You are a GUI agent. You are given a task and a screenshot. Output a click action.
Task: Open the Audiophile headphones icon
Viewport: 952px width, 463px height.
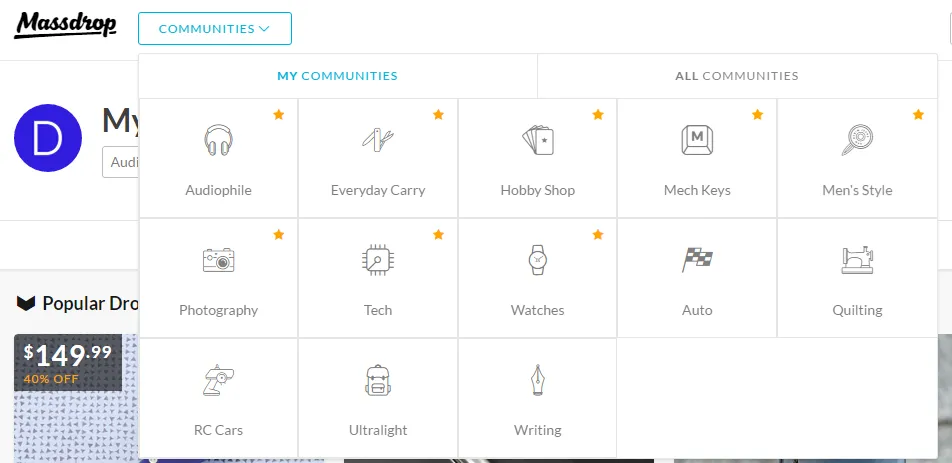pos(218,140)
